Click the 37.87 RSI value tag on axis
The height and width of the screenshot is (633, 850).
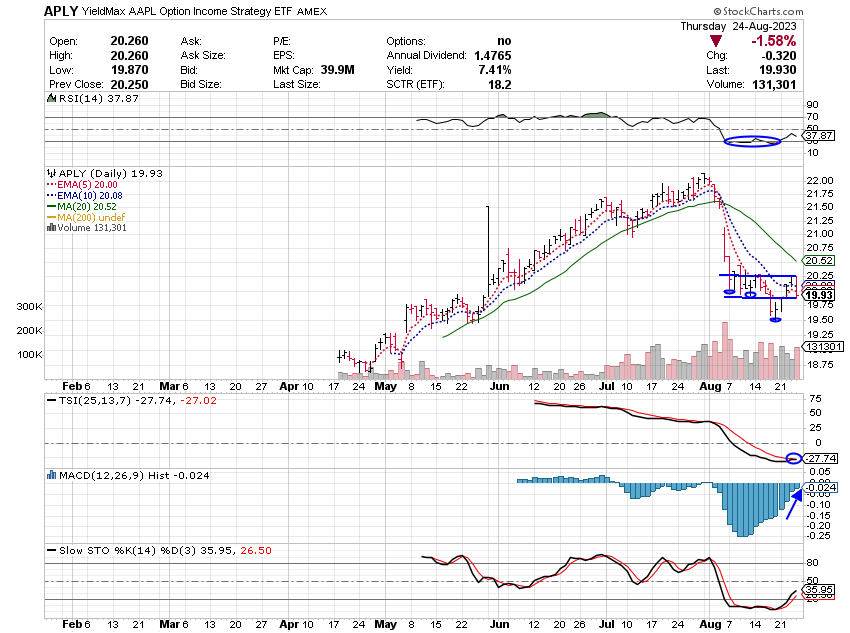pyautogui.click(x=819, y=135)
